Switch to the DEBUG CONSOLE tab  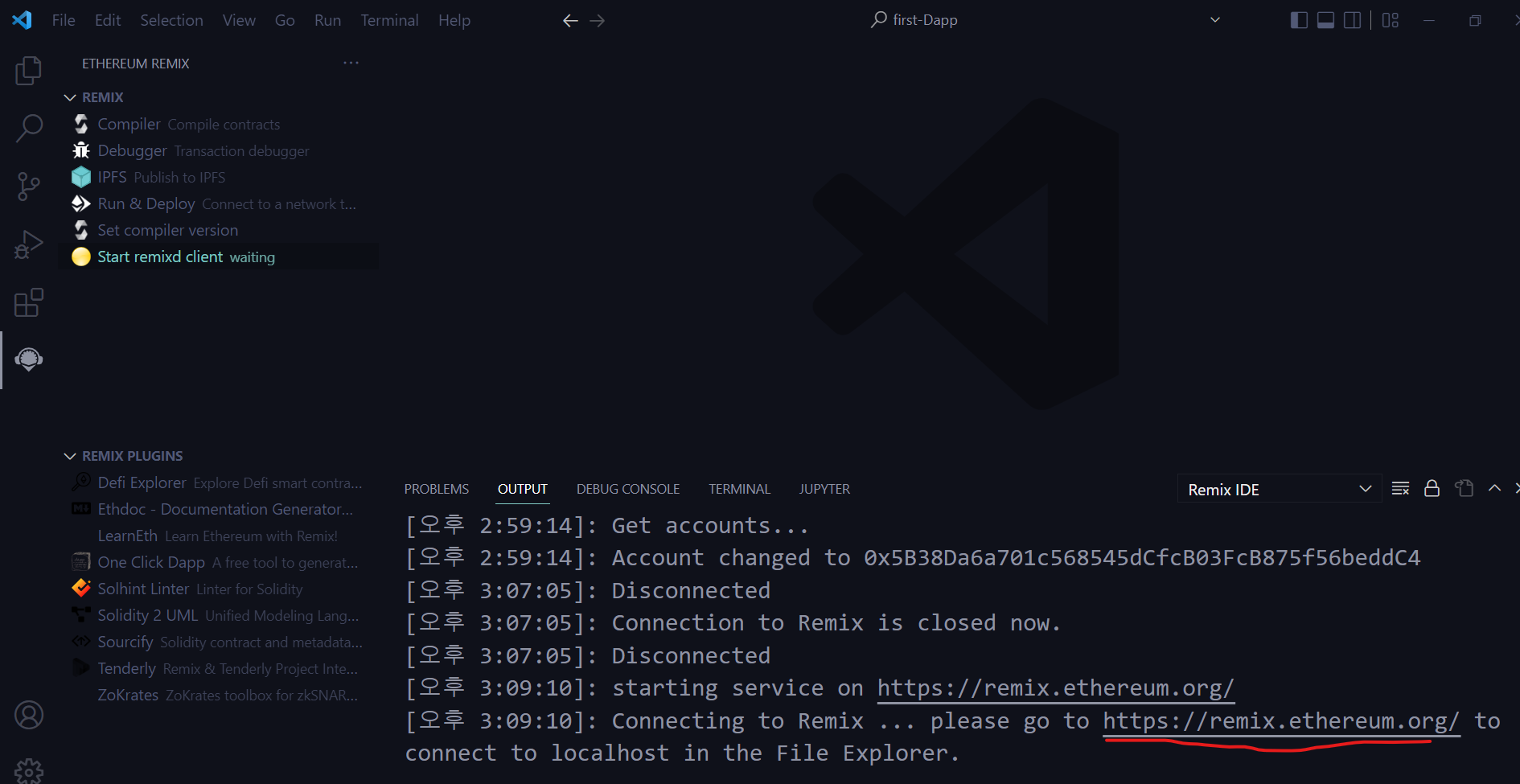point(628,489)
